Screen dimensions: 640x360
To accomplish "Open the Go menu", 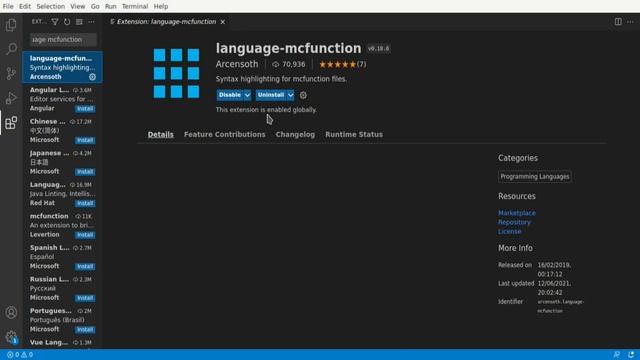I will point(95,7).
